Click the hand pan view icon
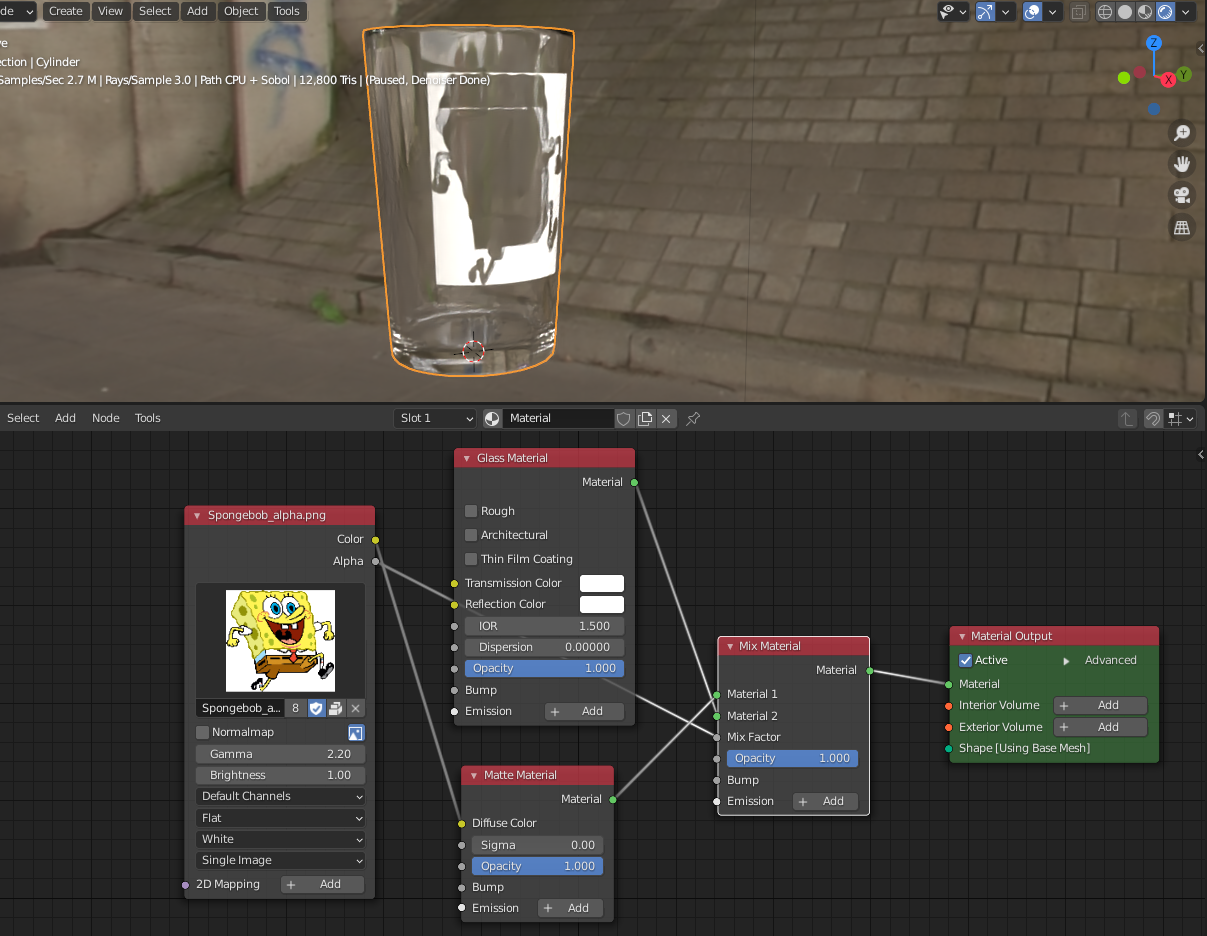 click(1182, 164)
